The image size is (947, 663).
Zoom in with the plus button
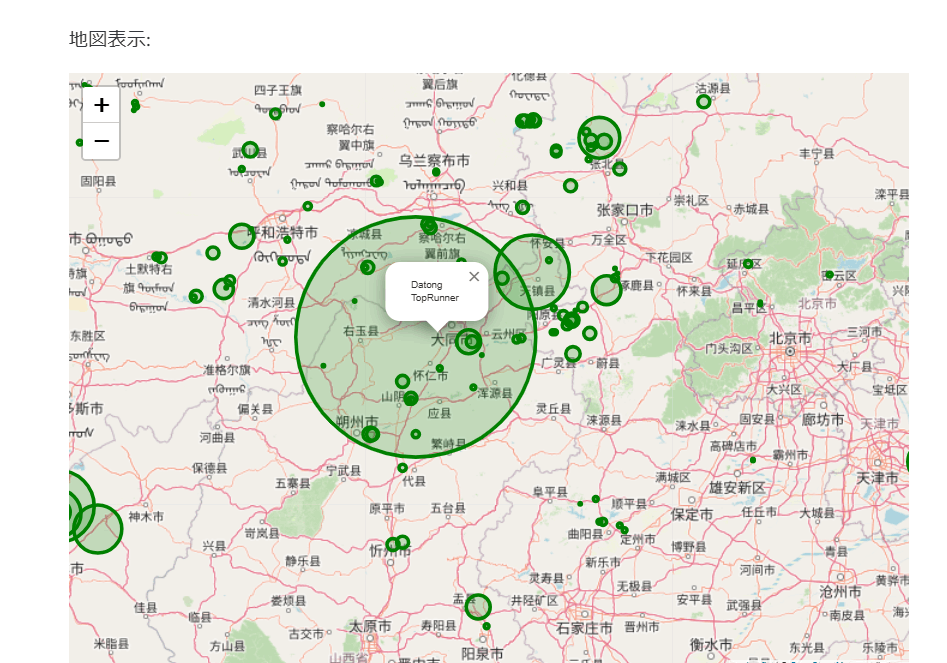pos(101,105)
